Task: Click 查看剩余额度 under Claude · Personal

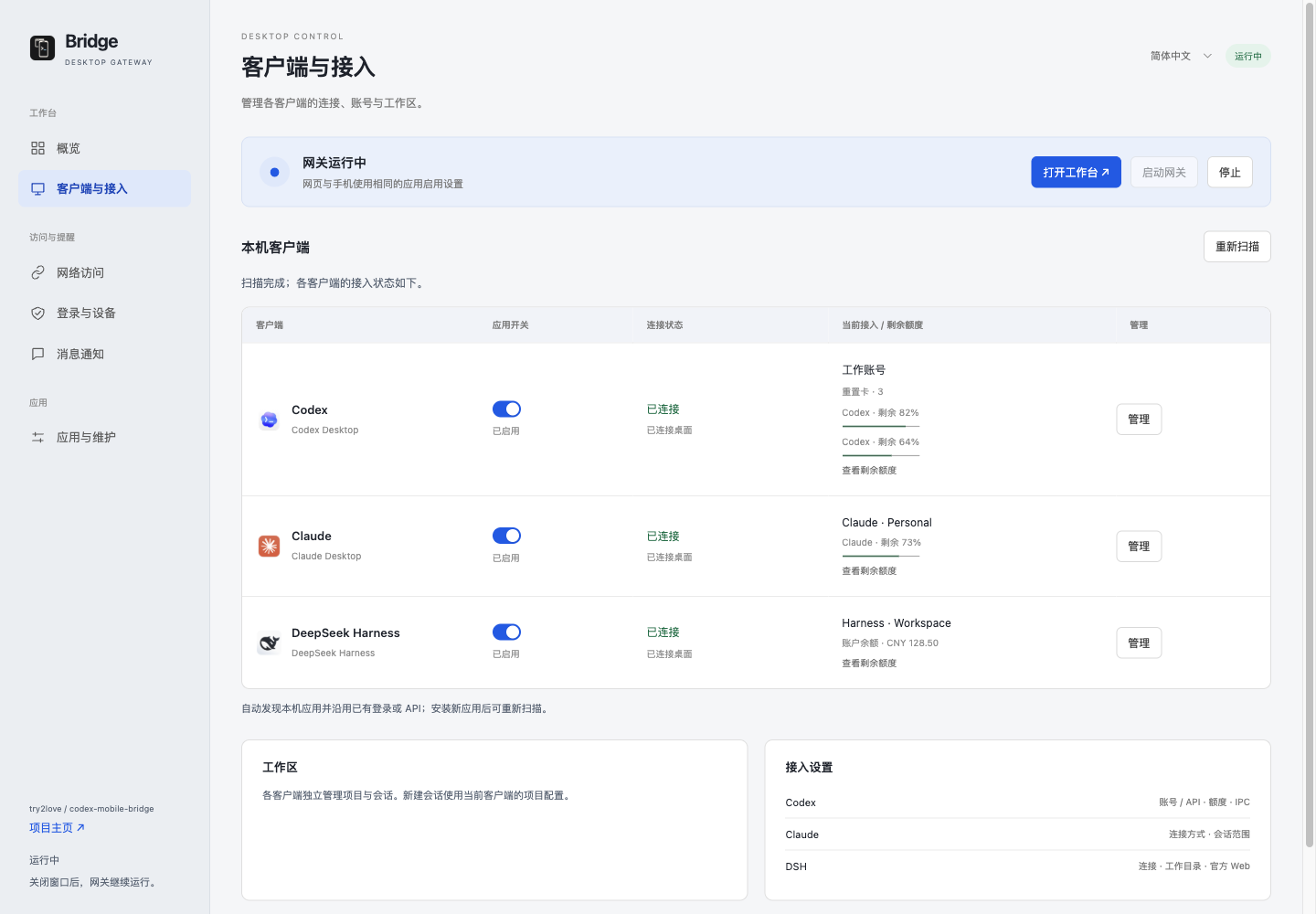Action: coord(869,571)
